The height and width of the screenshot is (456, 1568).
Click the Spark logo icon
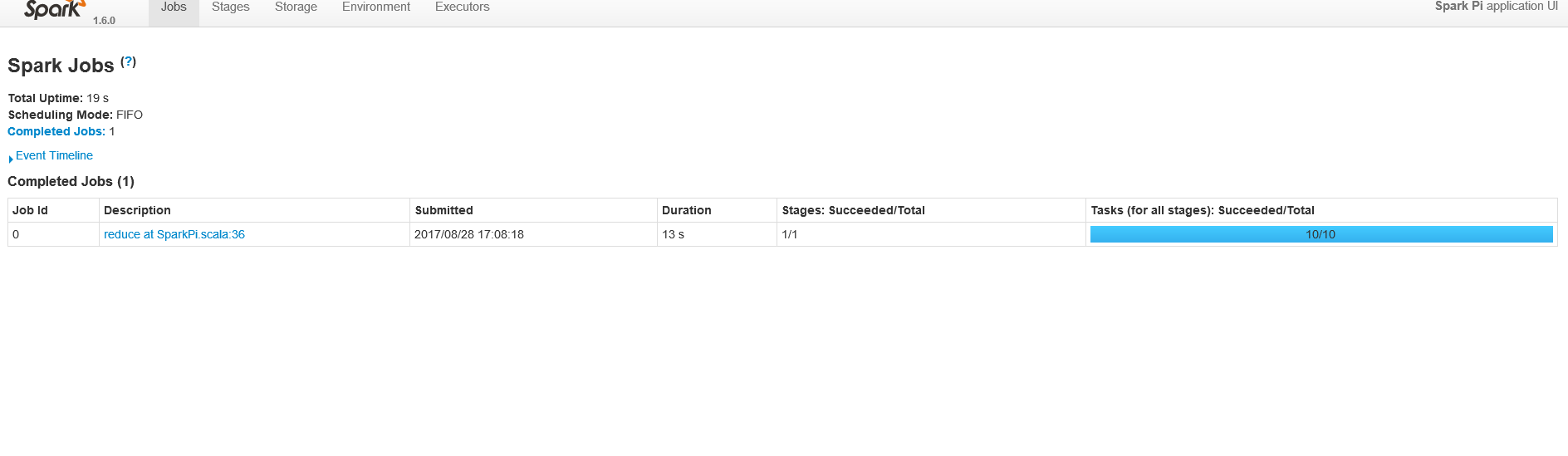(55, 9)
